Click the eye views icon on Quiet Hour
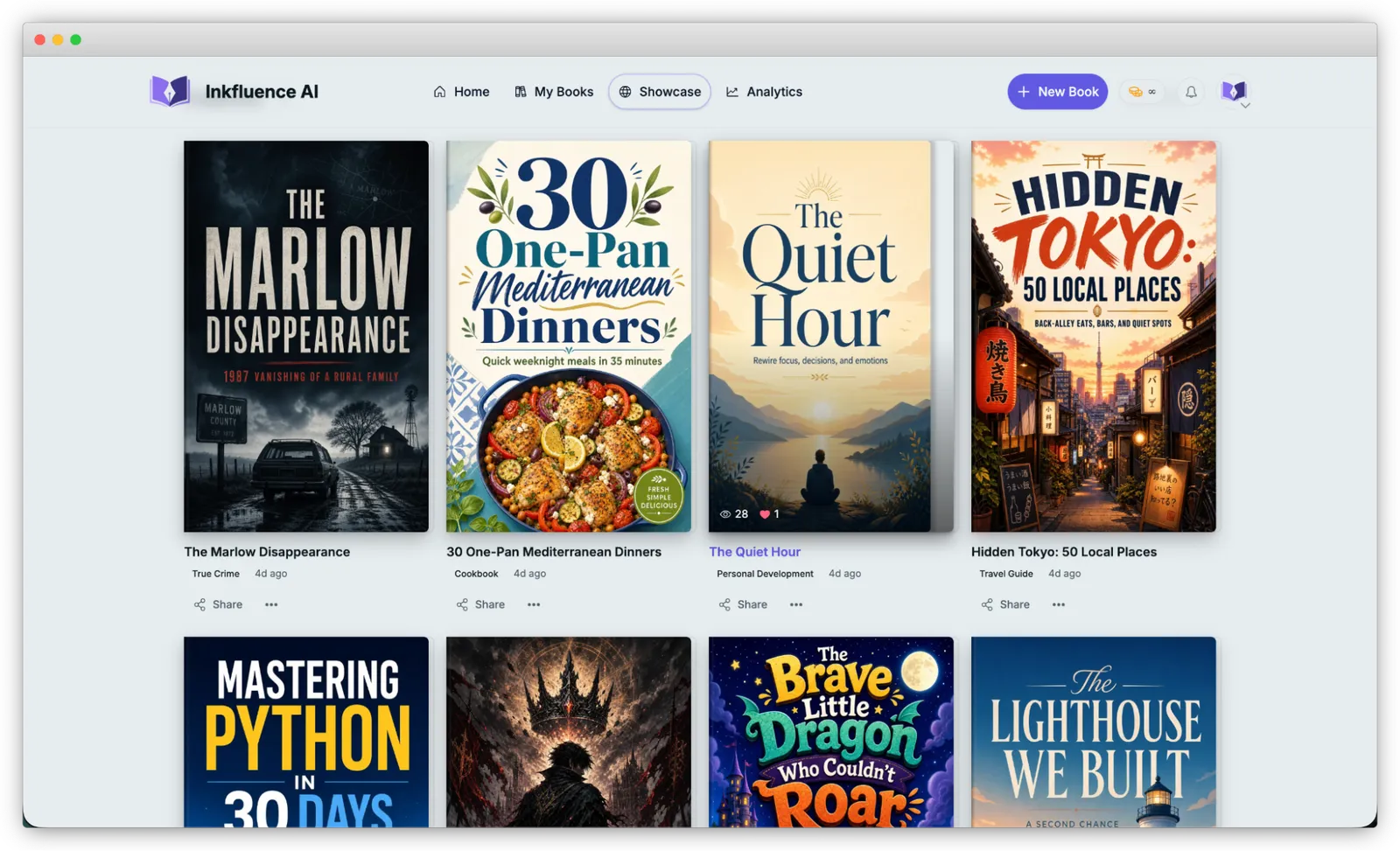The width and height of the screenshot is (1400, 851). click(724, 514)
